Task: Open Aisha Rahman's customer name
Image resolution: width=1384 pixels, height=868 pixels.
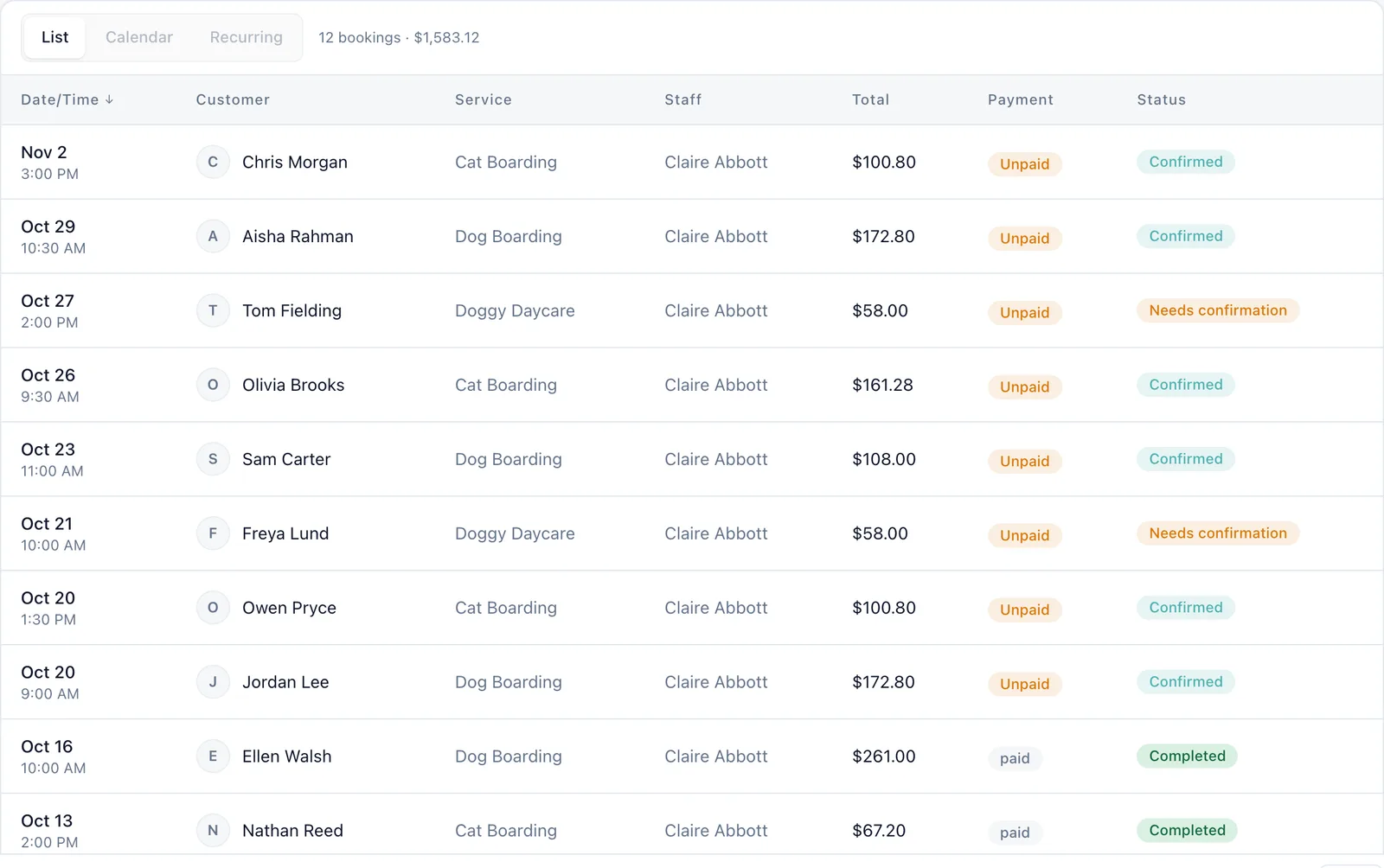Action: pos(298,236)
